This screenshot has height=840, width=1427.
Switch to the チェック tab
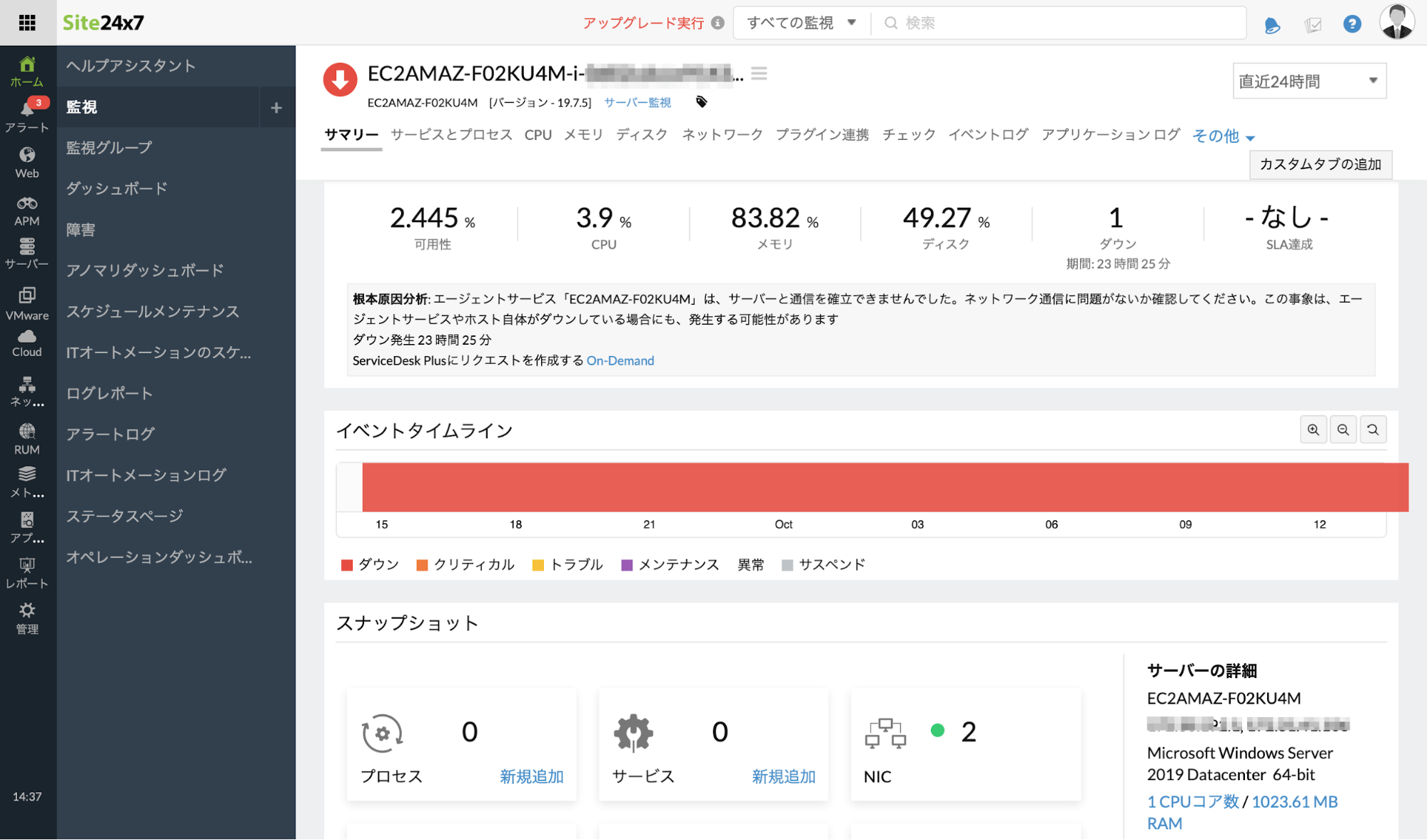[x=908, y=134]
